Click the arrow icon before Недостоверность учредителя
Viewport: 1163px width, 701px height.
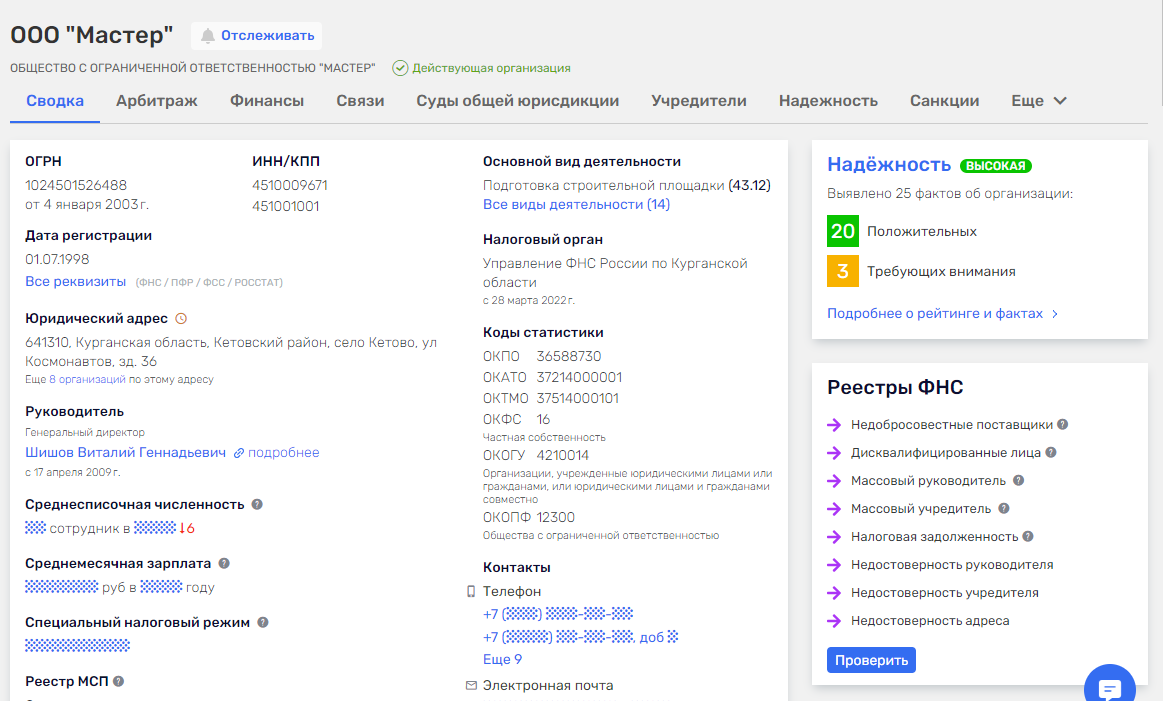coord(834,593)
